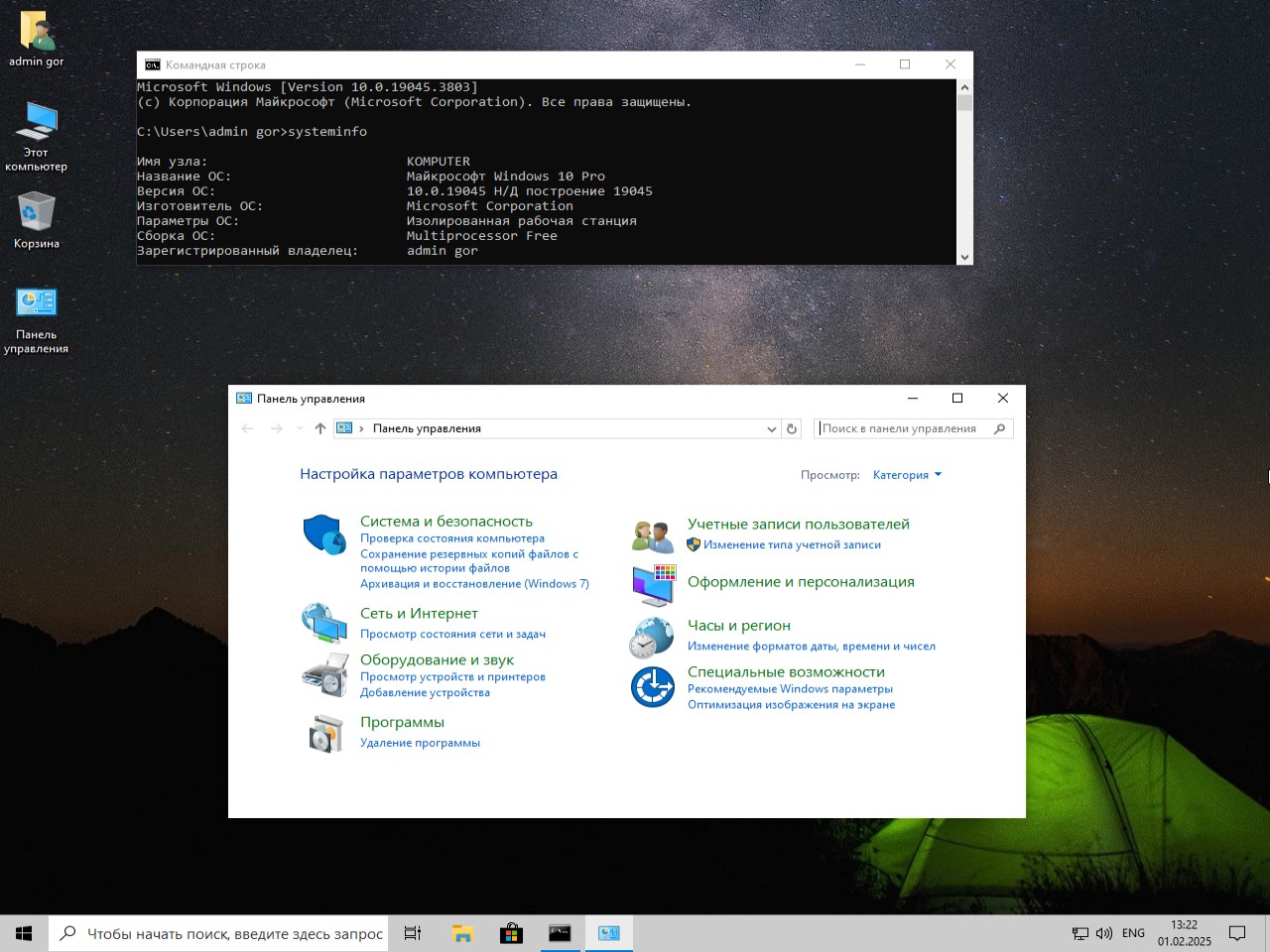Expand the address bar history dropdown arrow
The height and width of the screenshot is (952, 1270).
point(771,429)
